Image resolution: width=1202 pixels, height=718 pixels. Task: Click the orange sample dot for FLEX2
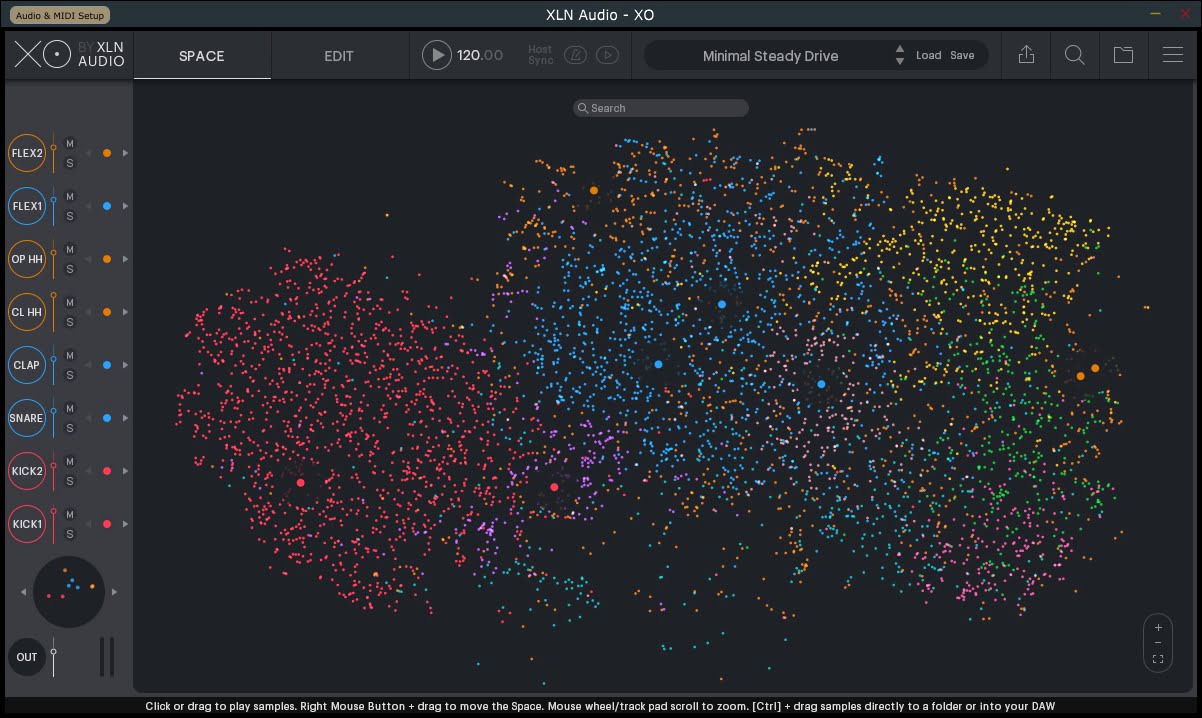pos(107,153)
